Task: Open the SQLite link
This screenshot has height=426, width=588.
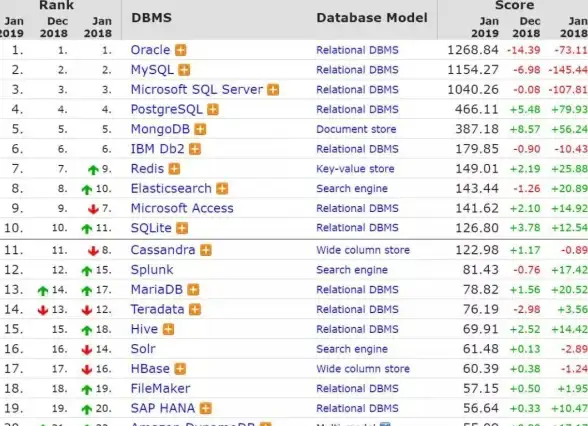Action: (151, 228)
